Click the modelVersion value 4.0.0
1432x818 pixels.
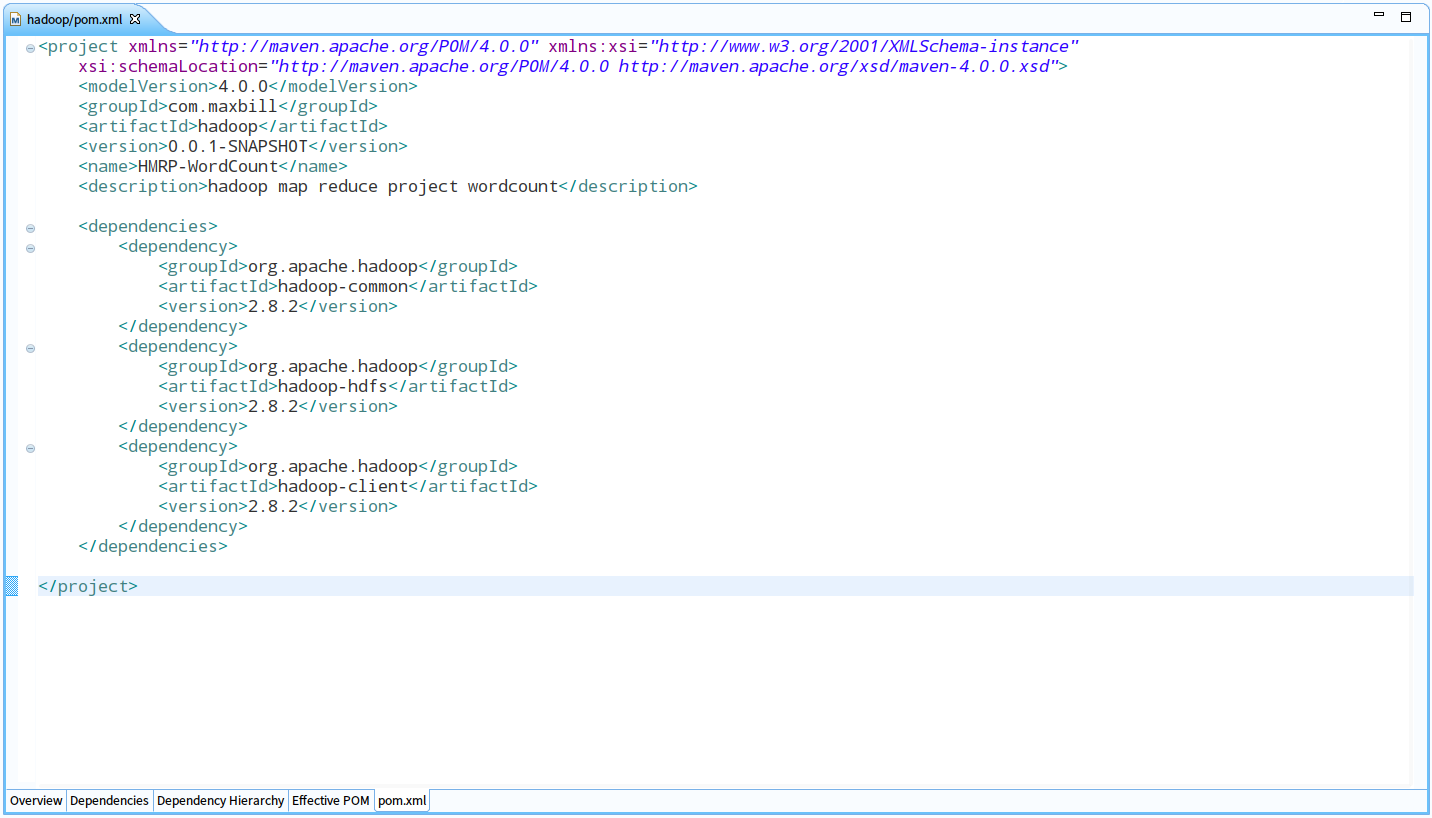(x=243, y=86)
